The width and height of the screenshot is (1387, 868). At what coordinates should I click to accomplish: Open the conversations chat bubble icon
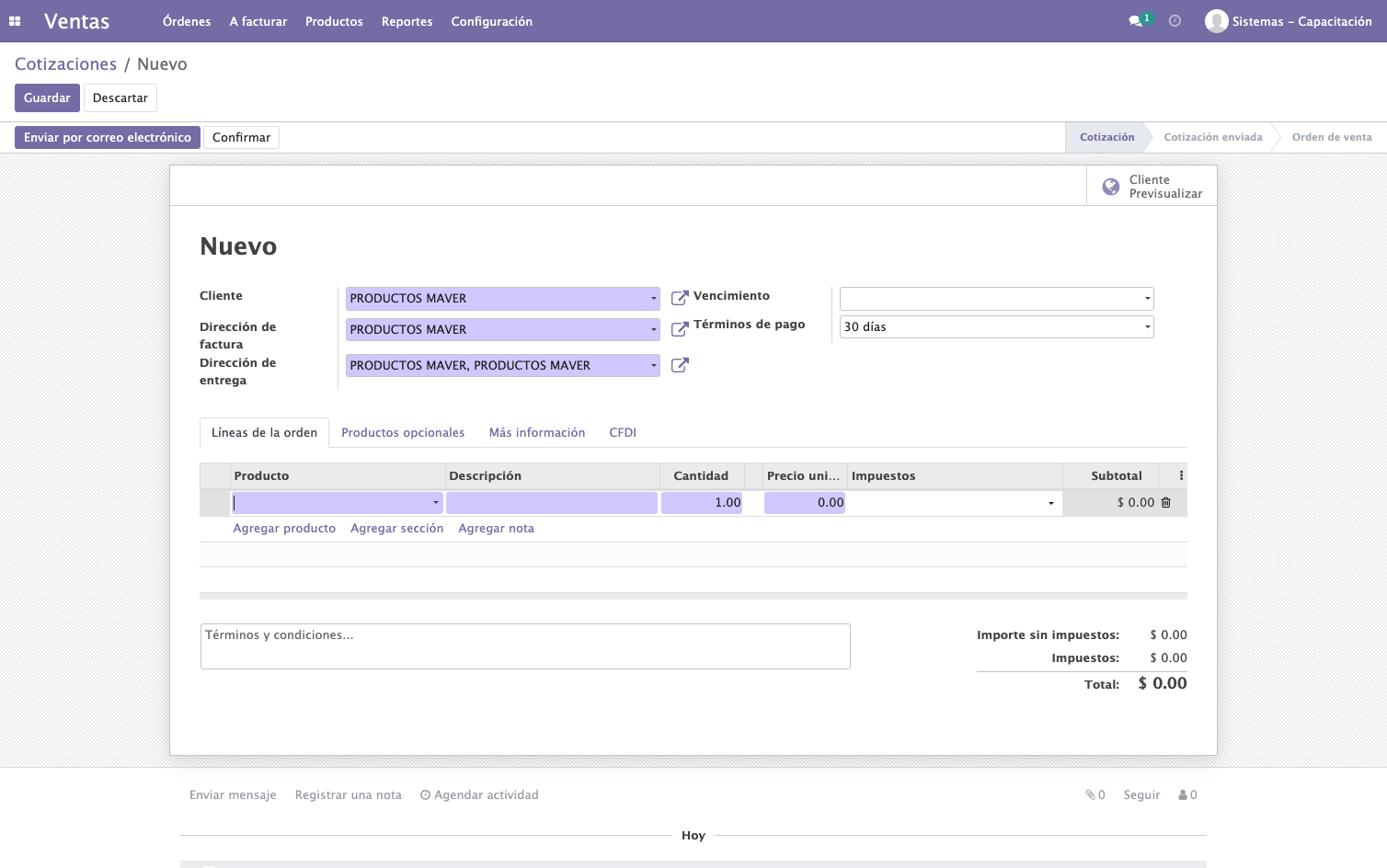click(1136, 21)
